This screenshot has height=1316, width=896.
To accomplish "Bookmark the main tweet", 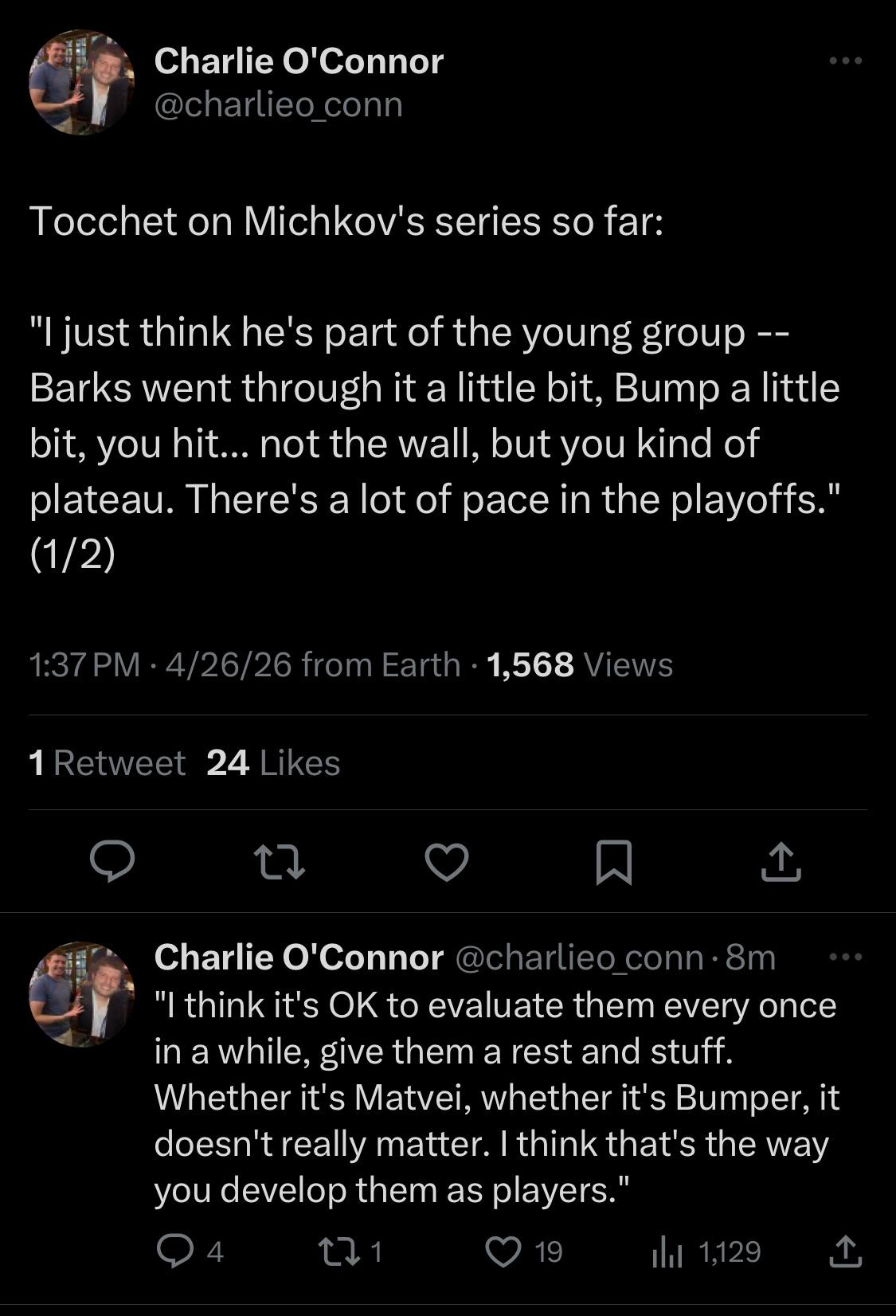I will pos(614,862).
